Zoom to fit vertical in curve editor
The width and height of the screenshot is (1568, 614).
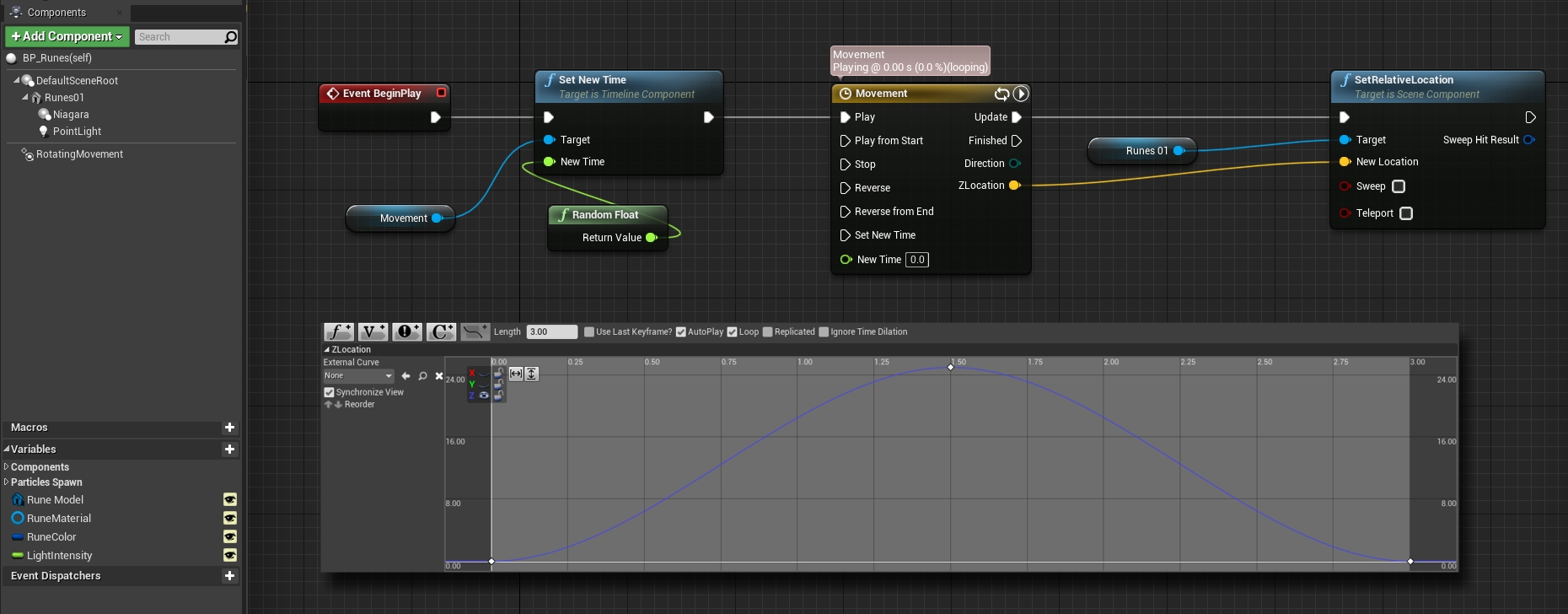[x=532, y=374]
